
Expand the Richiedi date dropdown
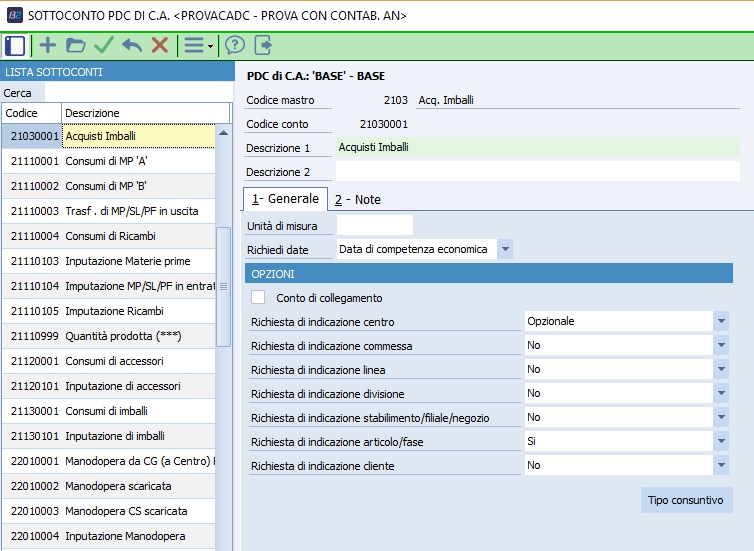[x=504, y=249]
